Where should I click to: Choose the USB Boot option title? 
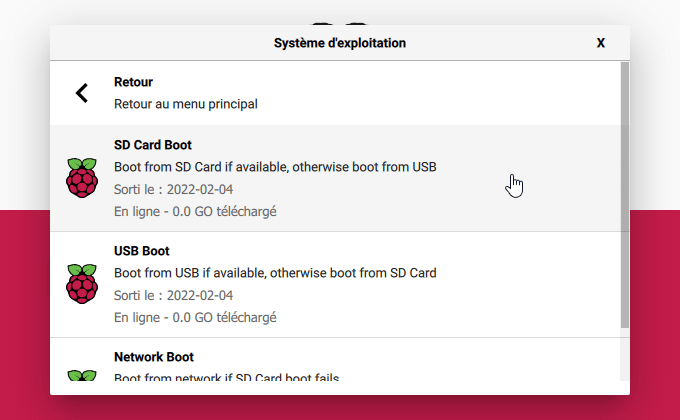pyautogui.click(x=141, y=251)
